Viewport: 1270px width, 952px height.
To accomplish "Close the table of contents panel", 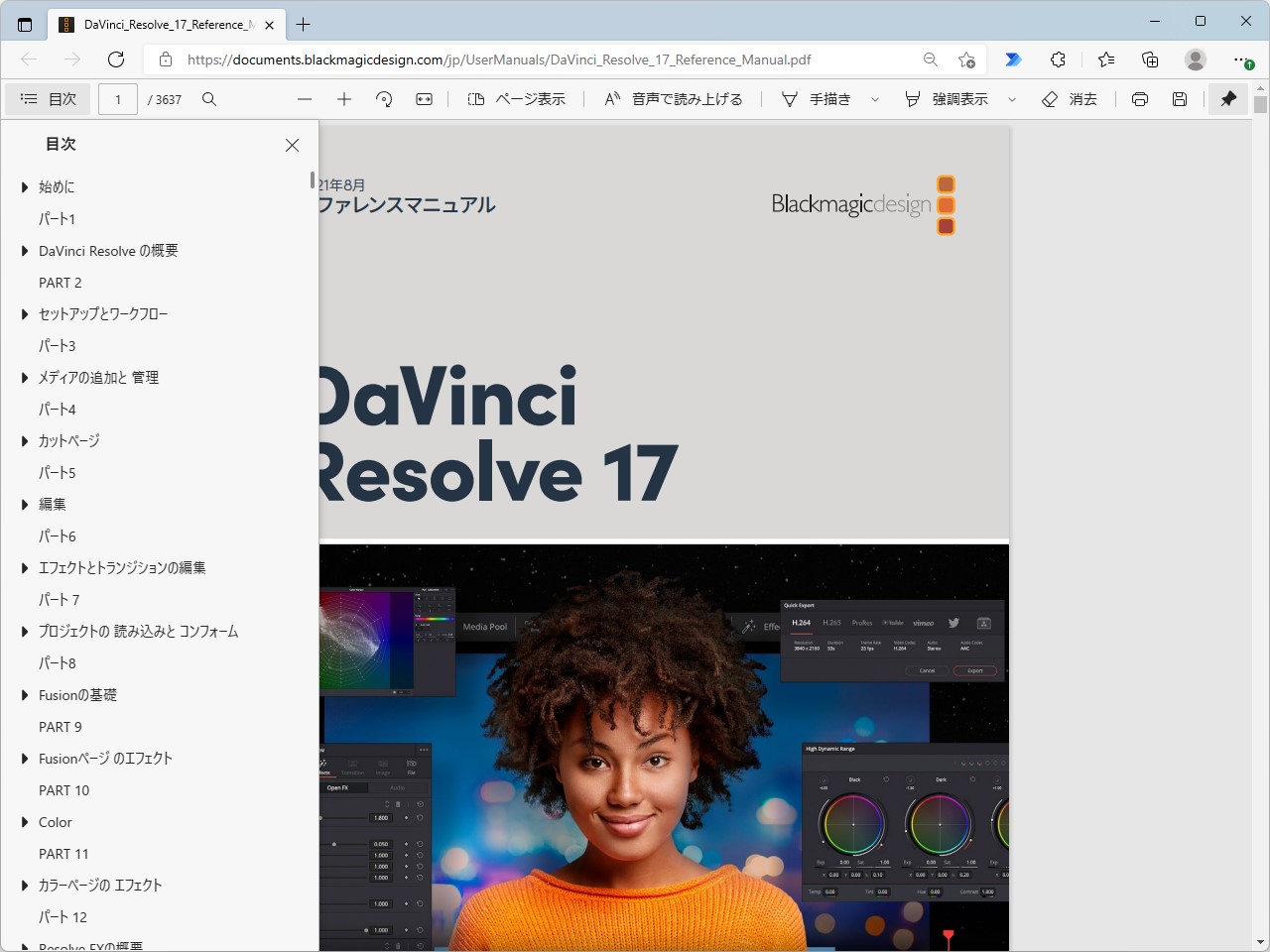I will [292, 145].
